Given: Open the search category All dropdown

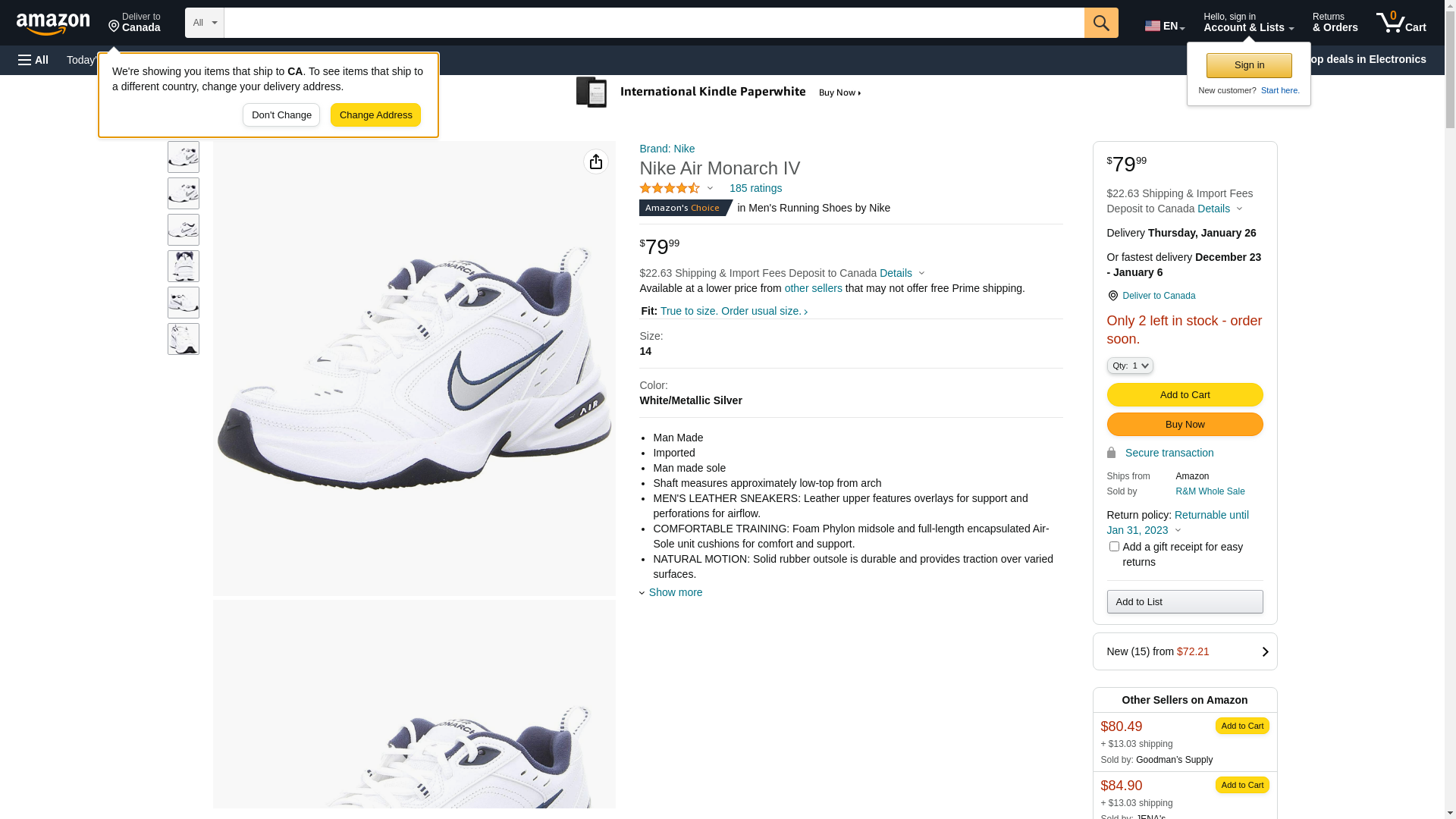Looking at the screenshot, I should point(204,23).
